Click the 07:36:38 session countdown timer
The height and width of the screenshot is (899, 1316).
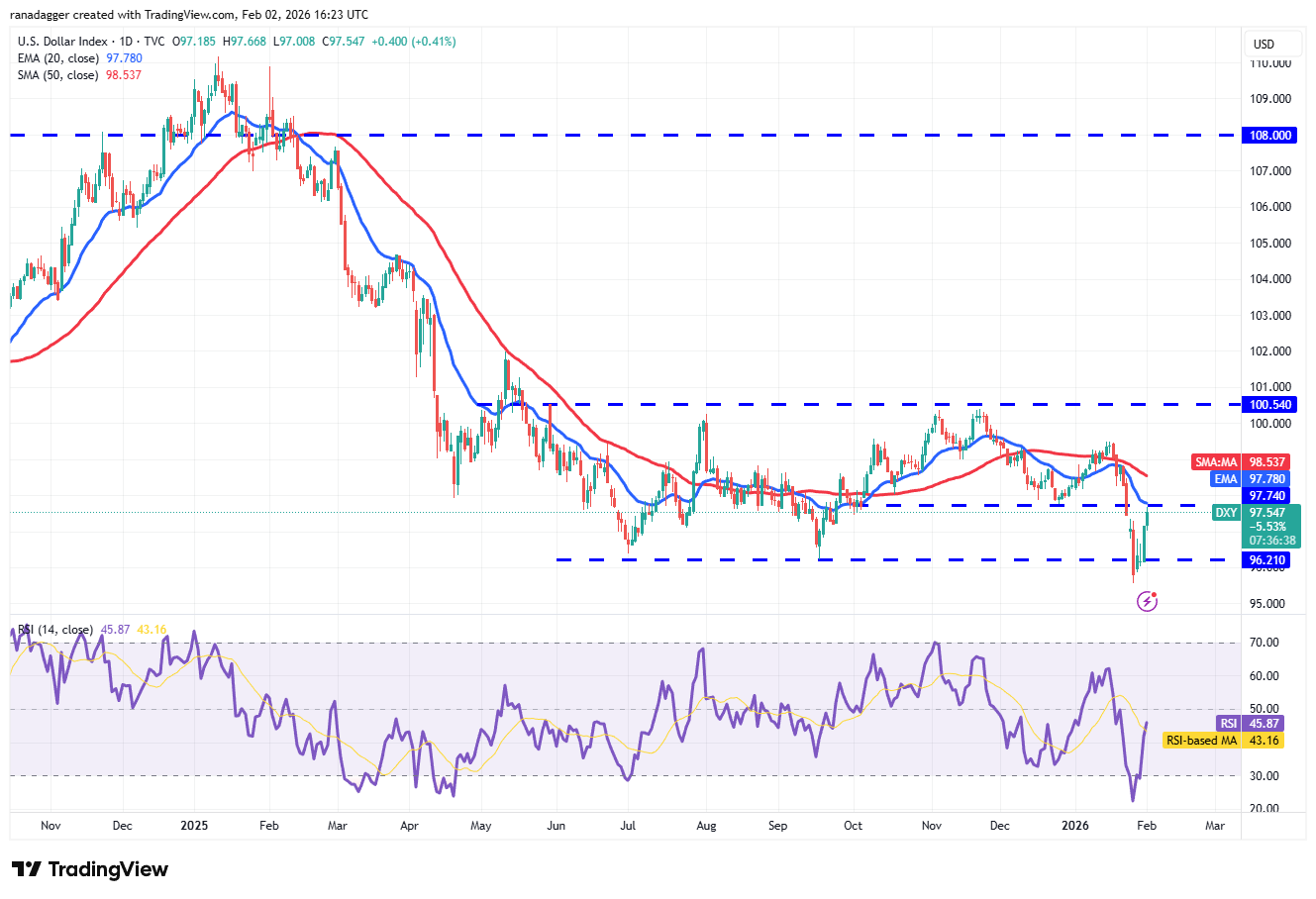coord(1272,541)
